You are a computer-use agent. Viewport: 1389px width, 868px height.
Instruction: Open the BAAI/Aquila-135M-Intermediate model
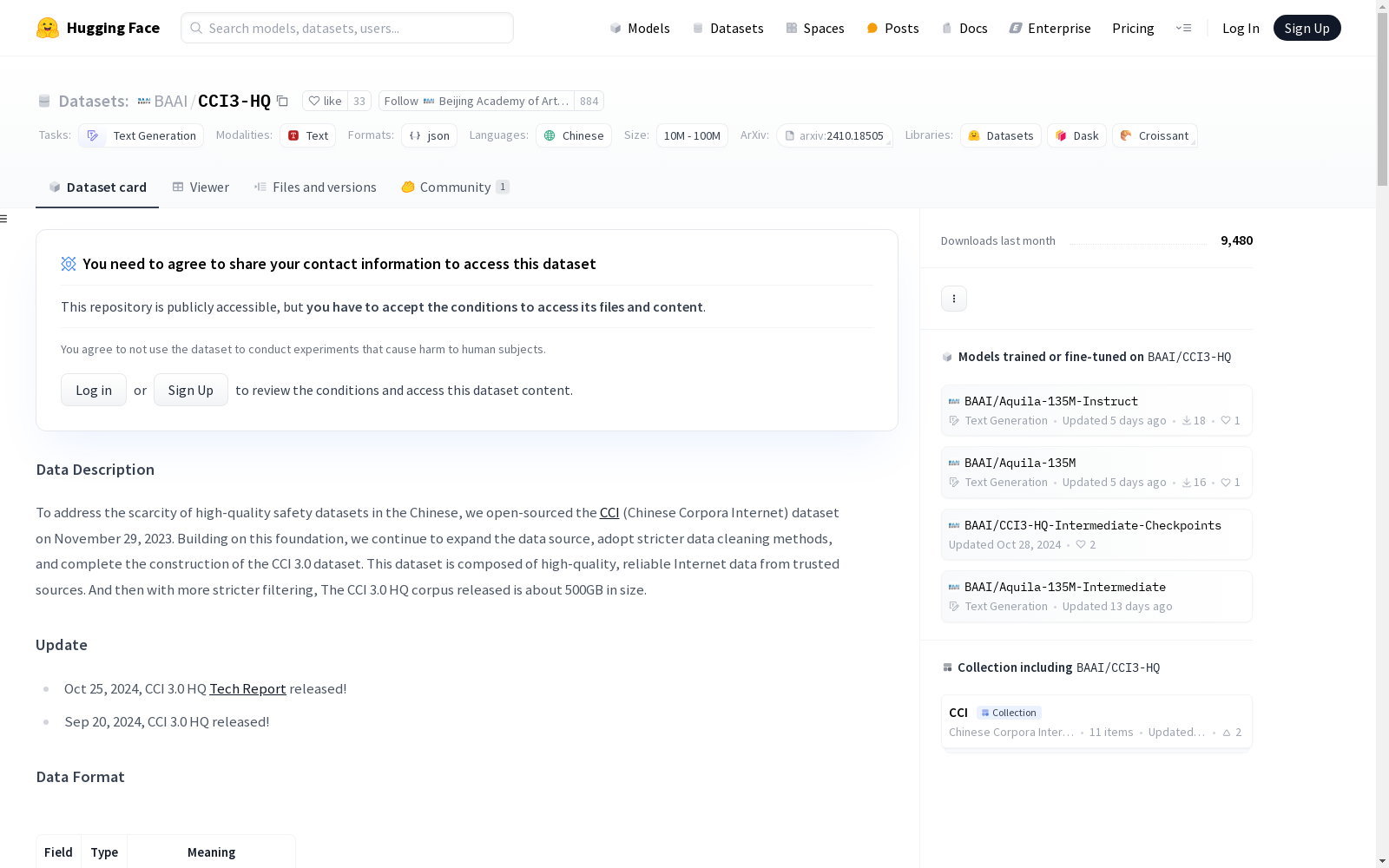1096,596
